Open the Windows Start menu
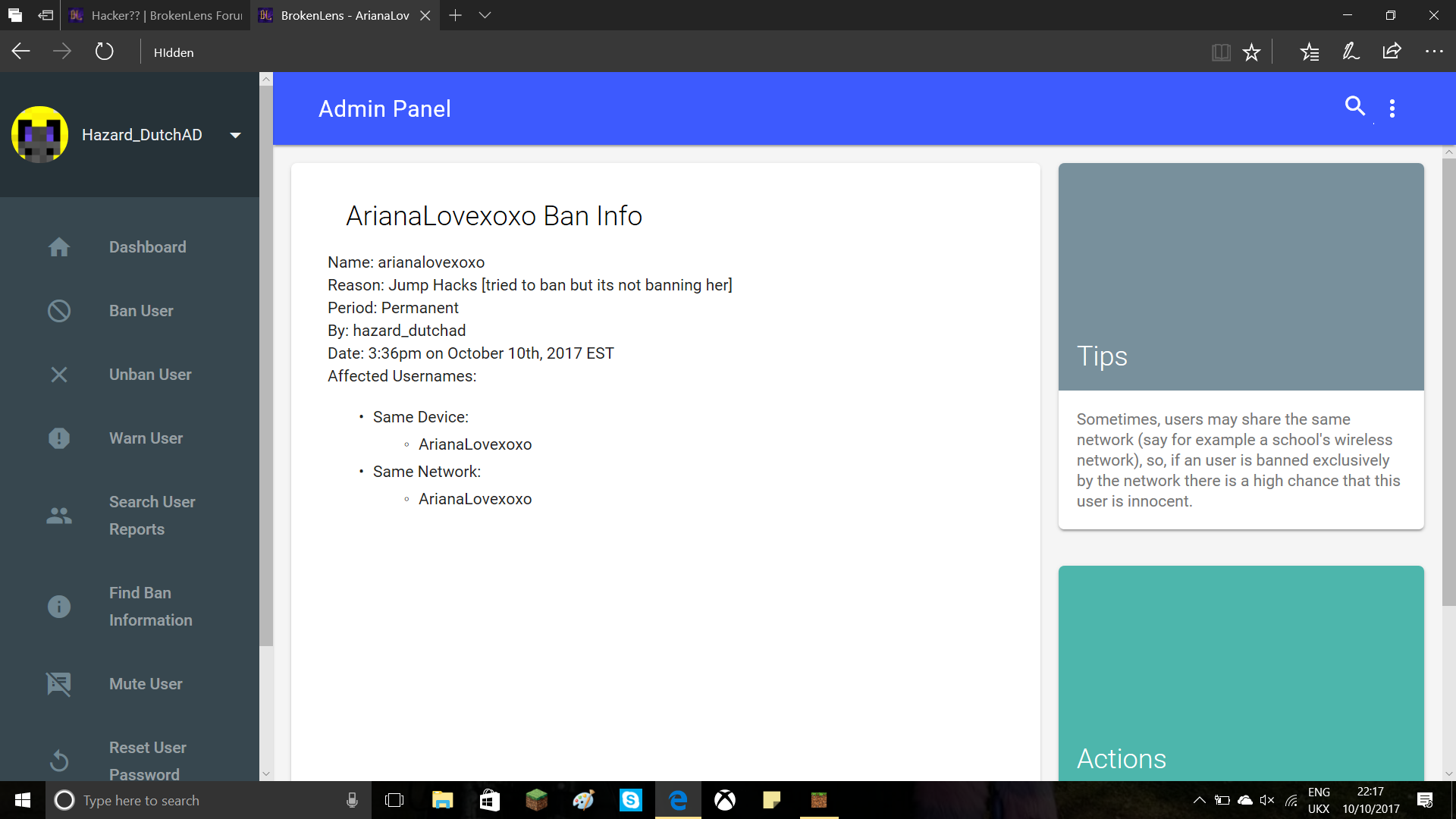The image size is (1456, 819). [x=23, y=800]
